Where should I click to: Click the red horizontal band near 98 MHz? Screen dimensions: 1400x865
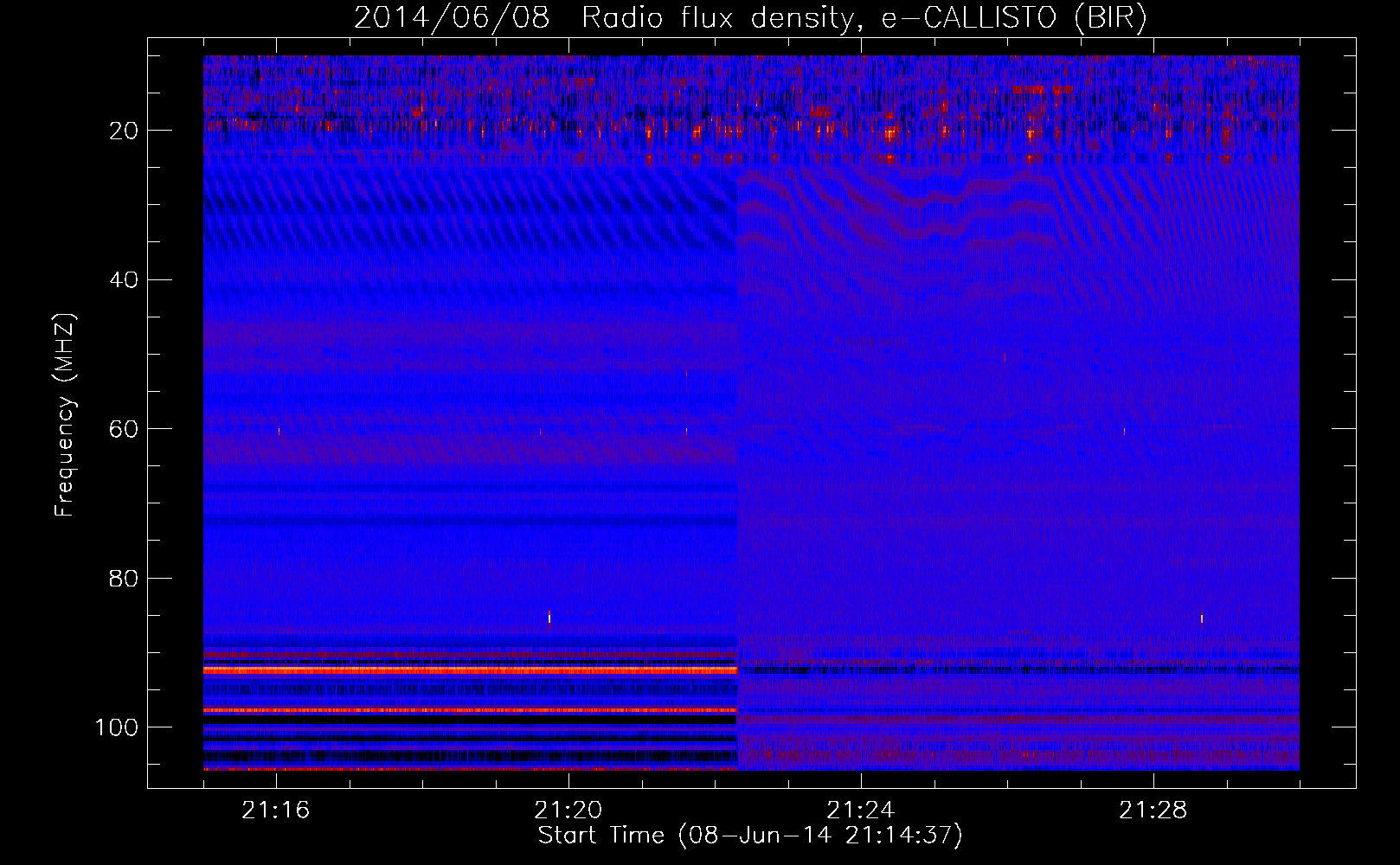(470, 710)
